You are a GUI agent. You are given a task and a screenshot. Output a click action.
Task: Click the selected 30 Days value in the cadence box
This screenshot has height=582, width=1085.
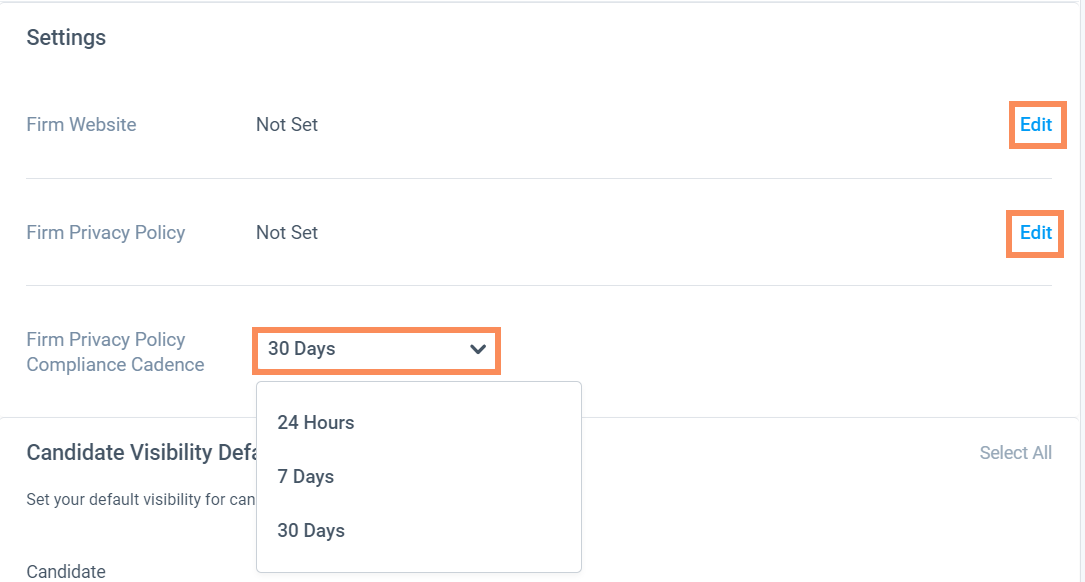[x=302, y=349]
